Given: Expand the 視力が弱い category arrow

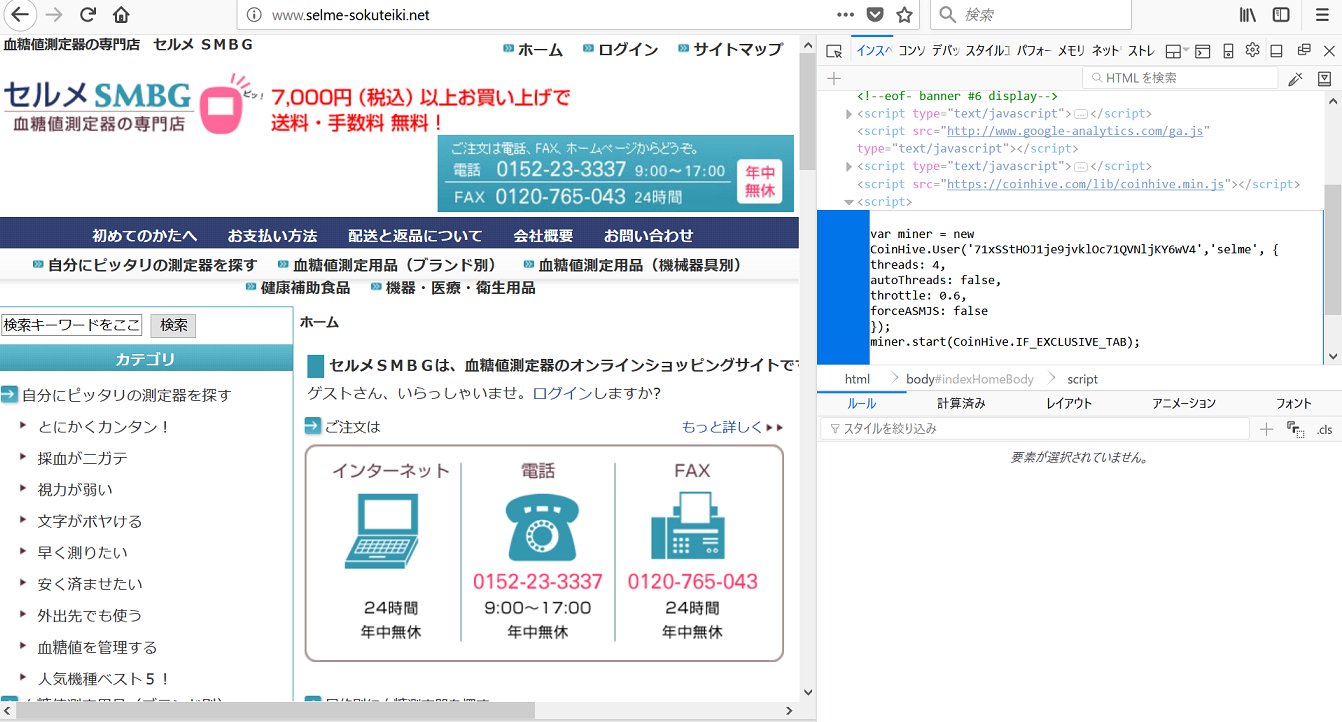Looking at the screenshot, I should click(x=24, y=489).
